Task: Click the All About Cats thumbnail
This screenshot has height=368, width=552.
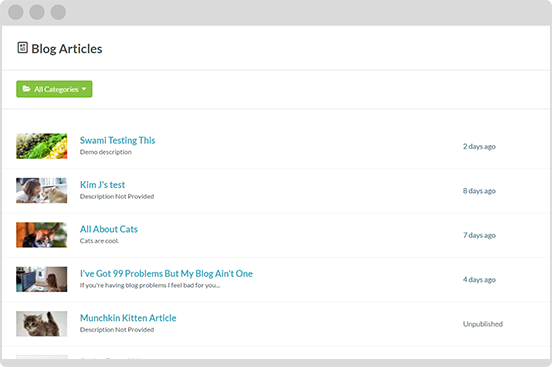Action: pos(42,235)
